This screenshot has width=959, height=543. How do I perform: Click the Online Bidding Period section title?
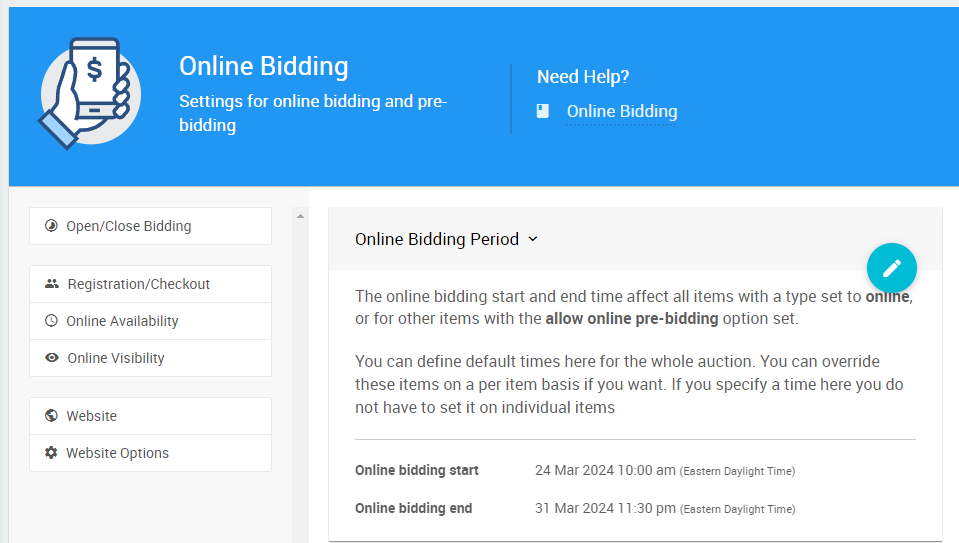click(437, 239)
